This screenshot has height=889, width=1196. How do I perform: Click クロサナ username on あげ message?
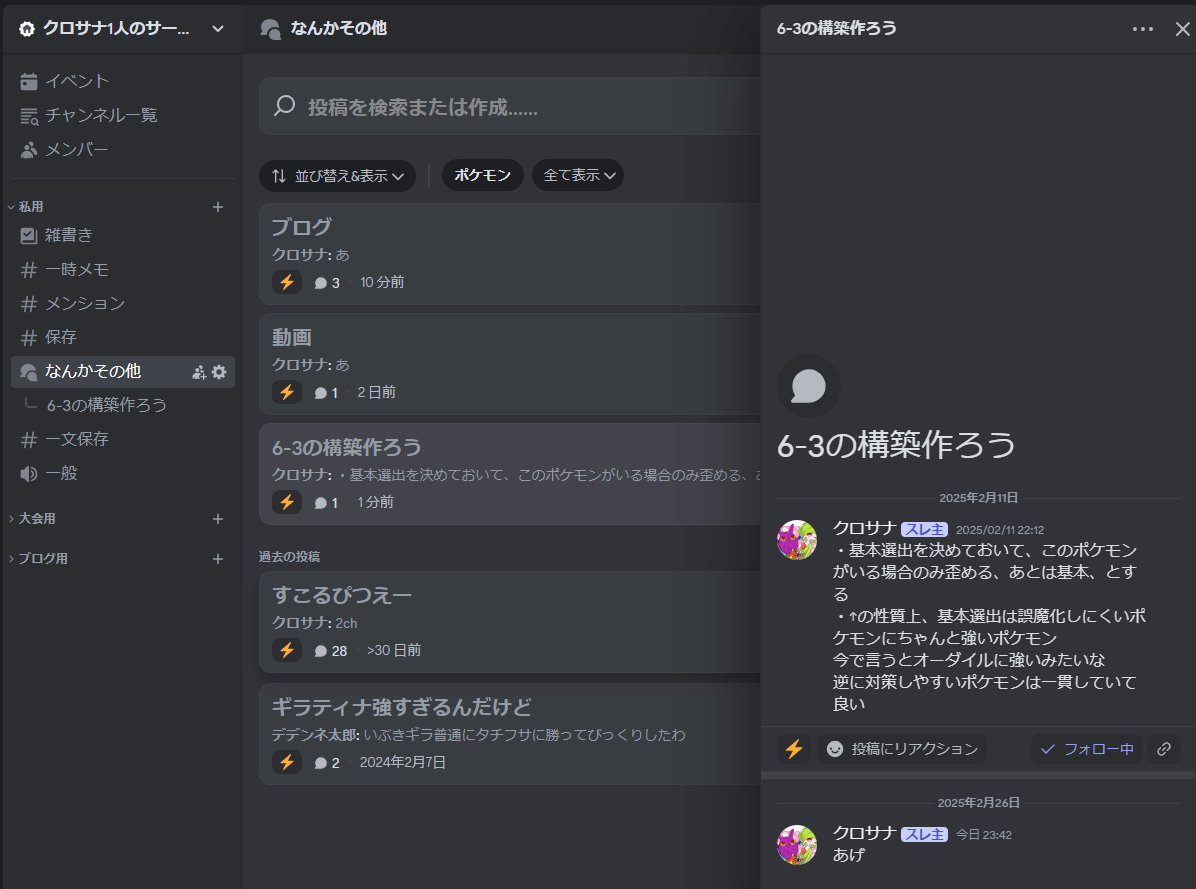(863, 833)
